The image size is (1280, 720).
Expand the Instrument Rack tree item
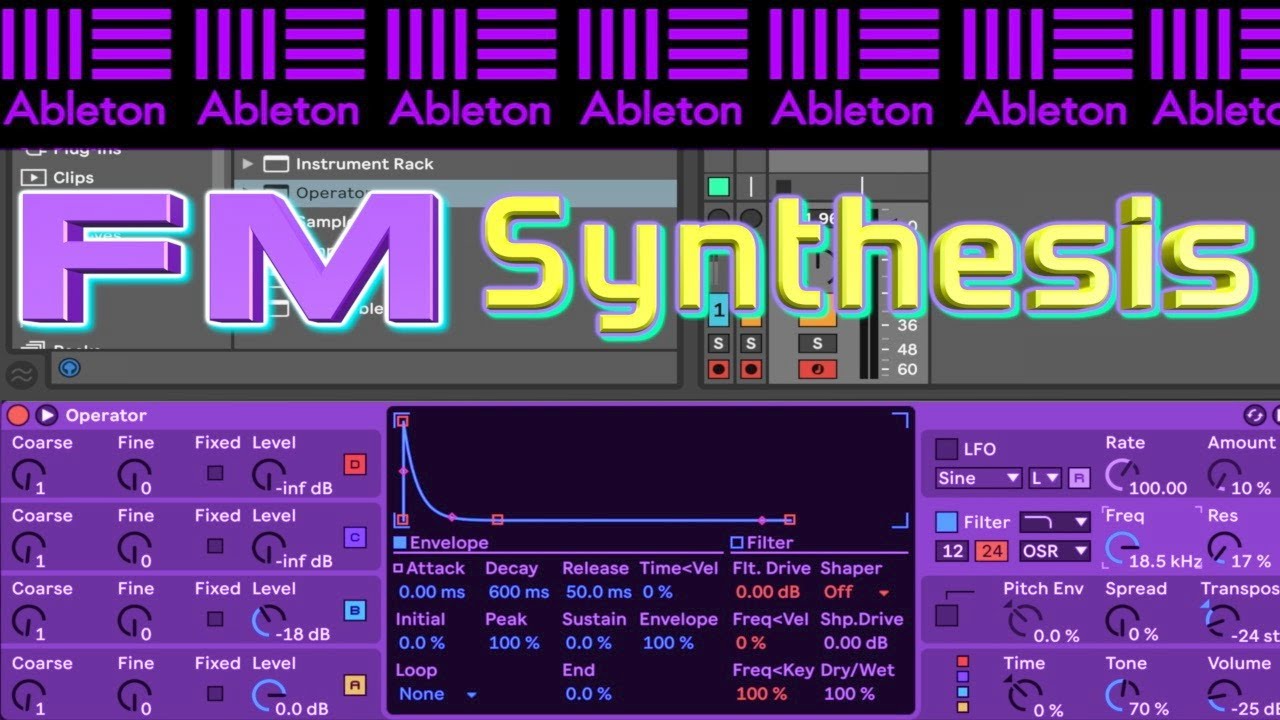coord(248,164)
